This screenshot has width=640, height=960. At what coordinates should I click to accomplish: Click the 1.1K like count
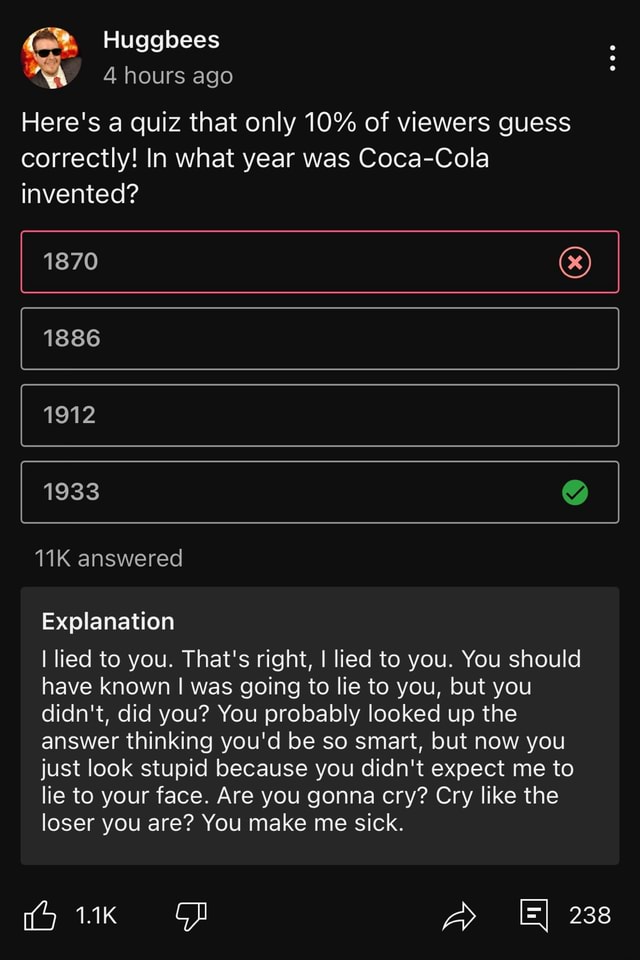click(95, 915)
